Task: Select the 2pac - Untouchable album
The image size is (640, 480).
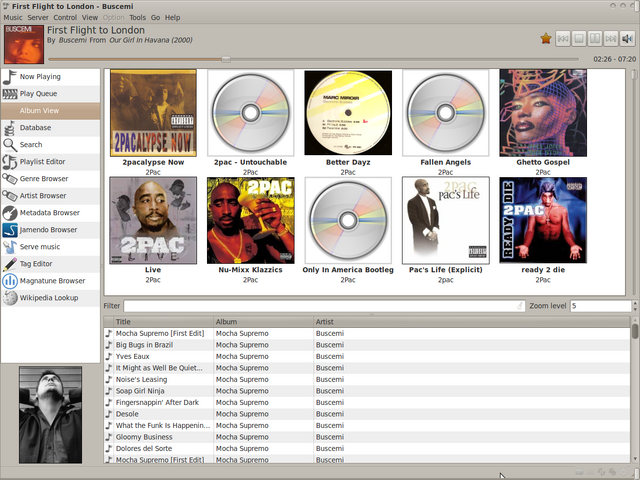Action: [251, 113]
